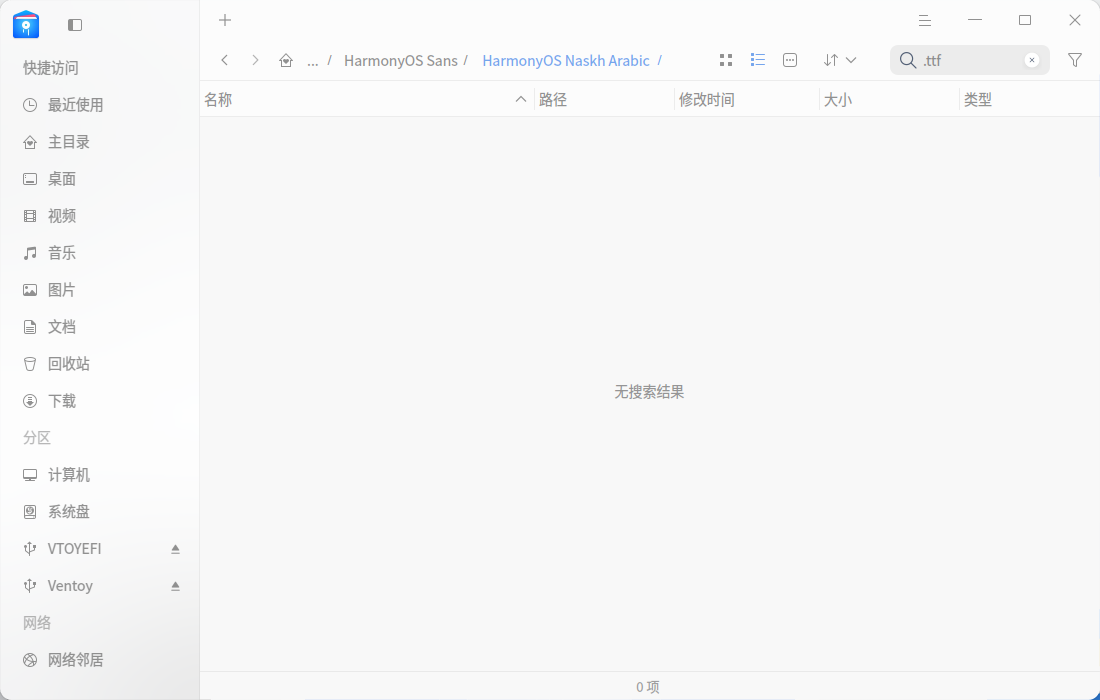Sort by 路径 column header
The image size is (1100, 700).
coord(553,100)
